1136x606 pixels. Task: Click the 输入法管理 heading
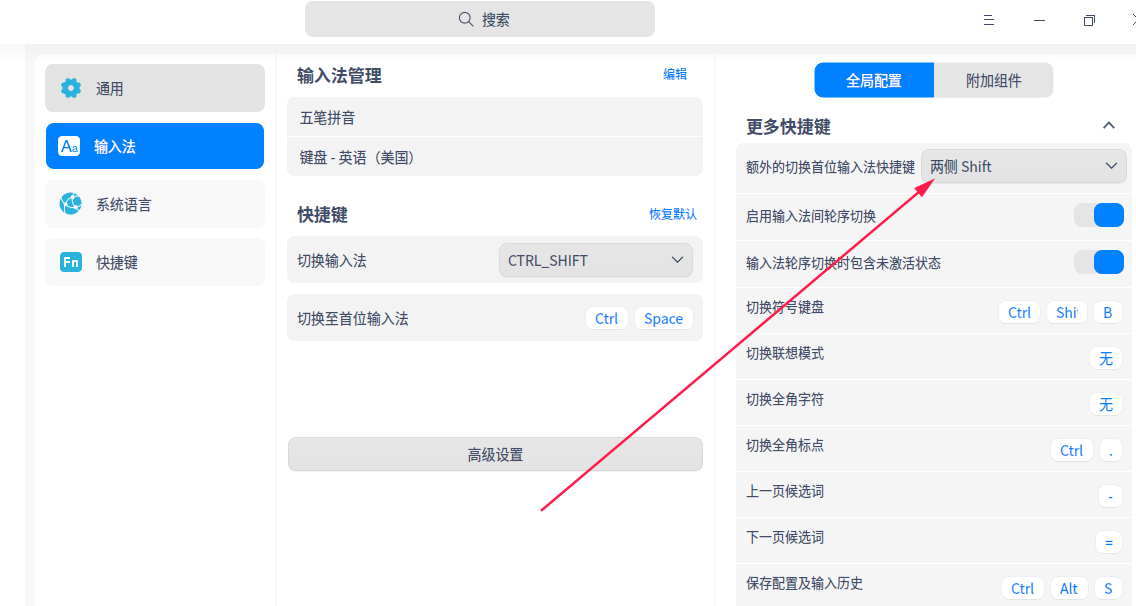click(x=339, y=75)
